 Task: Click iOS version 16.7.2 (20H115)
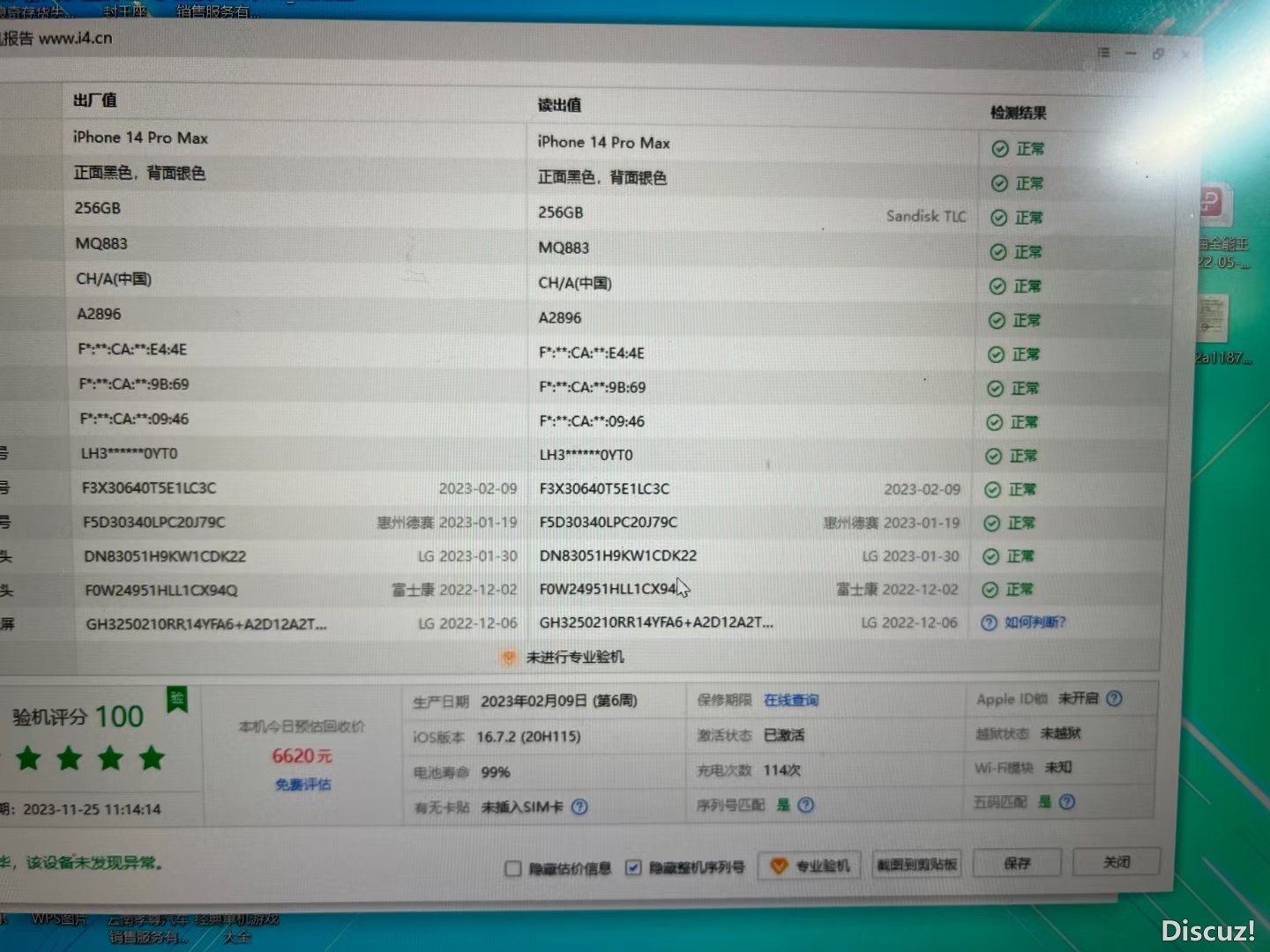click(528, 737)
